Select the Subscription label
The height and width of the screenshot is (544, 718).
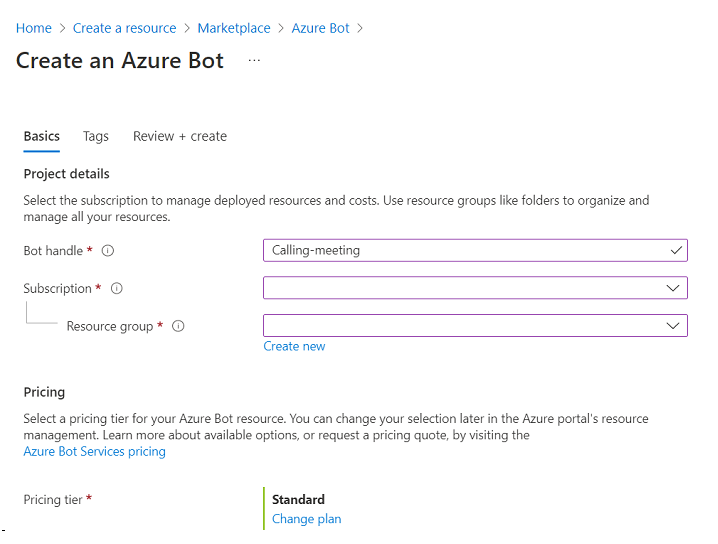pos(58,288)
